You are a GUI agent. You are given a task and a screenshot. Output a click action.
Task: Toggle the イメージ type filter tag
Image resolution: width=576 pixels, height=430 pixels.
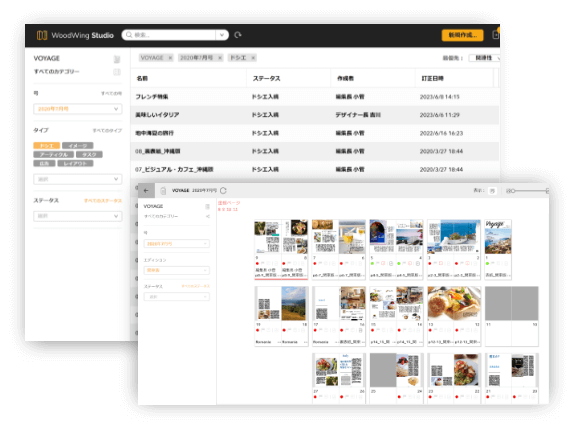(78, 146)
